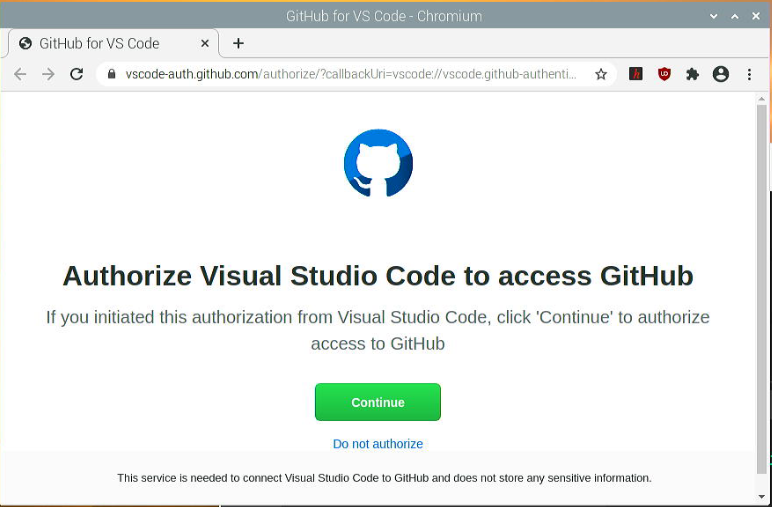
Task: Close the Chromium window with the X
Action: coord(756,16)
